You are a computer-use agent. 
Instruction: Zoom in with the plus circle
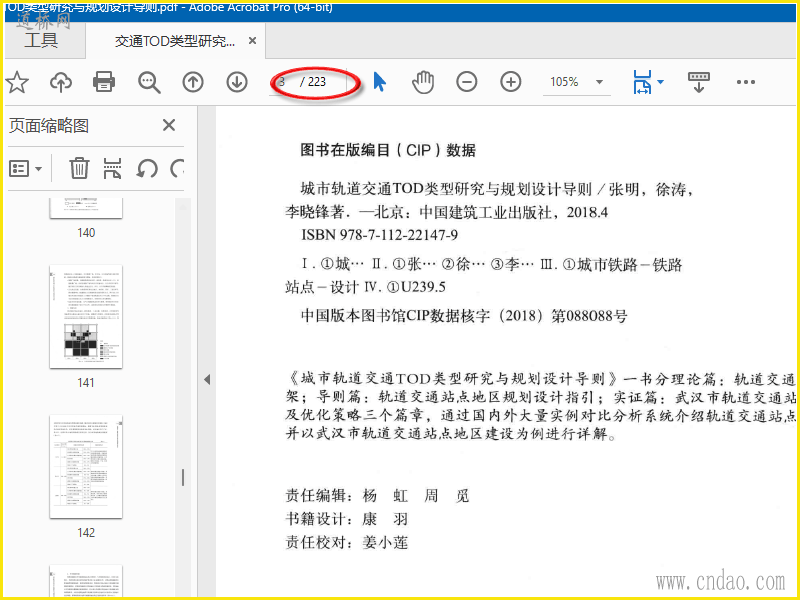(511, 82)
